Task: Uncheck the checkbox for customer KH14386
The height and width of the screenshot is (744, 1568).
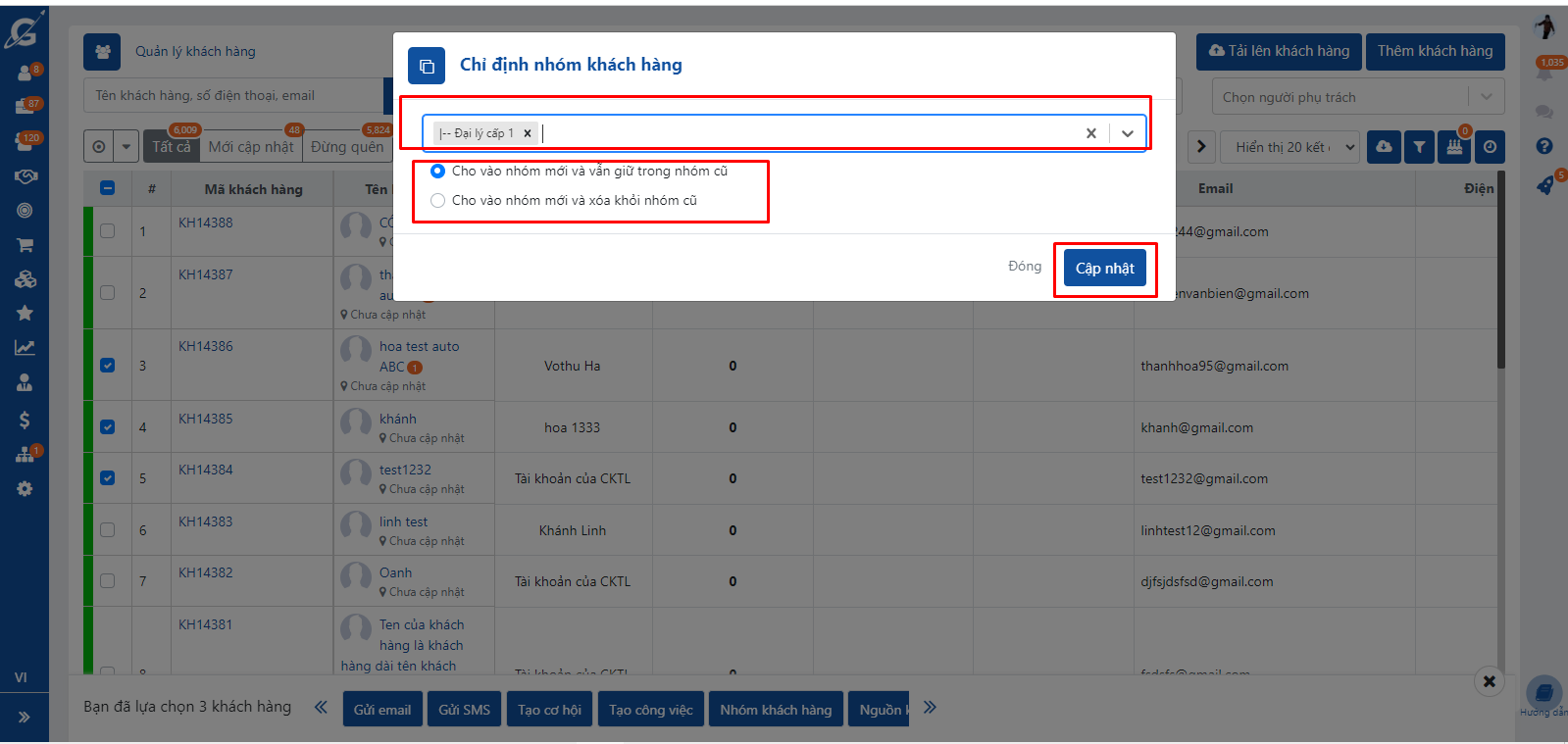Action: [108, 366]
